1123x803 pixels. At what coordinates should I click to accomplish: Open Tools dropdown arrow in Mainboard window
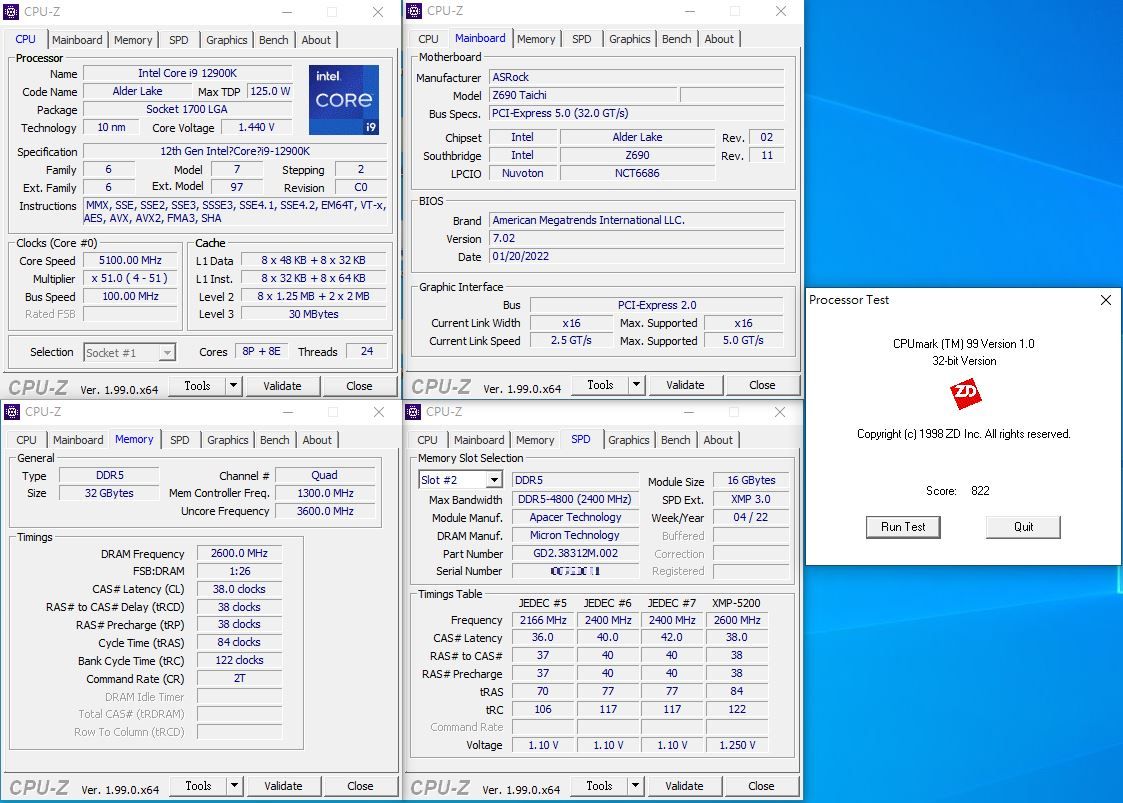tap(636, 385)
